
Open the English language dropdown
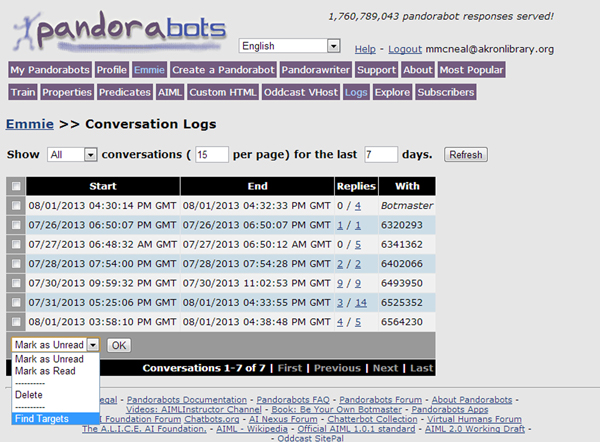point(289,46)
